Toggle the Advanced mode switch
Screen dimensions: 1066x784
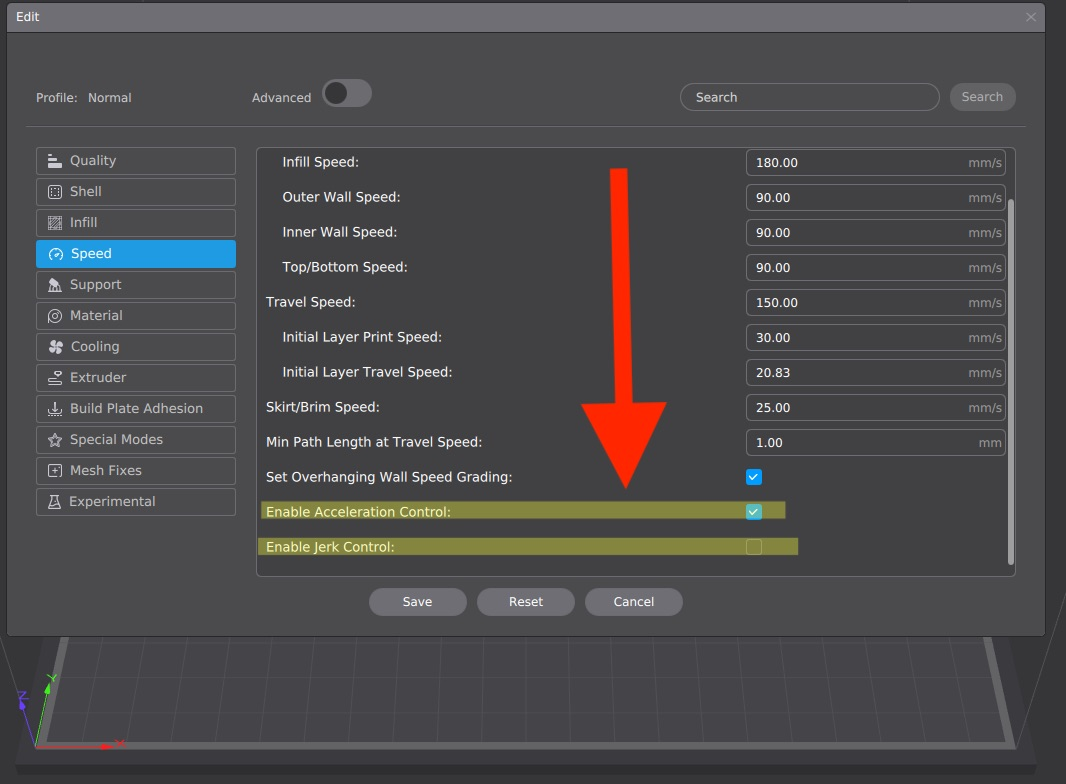[346, 94]
